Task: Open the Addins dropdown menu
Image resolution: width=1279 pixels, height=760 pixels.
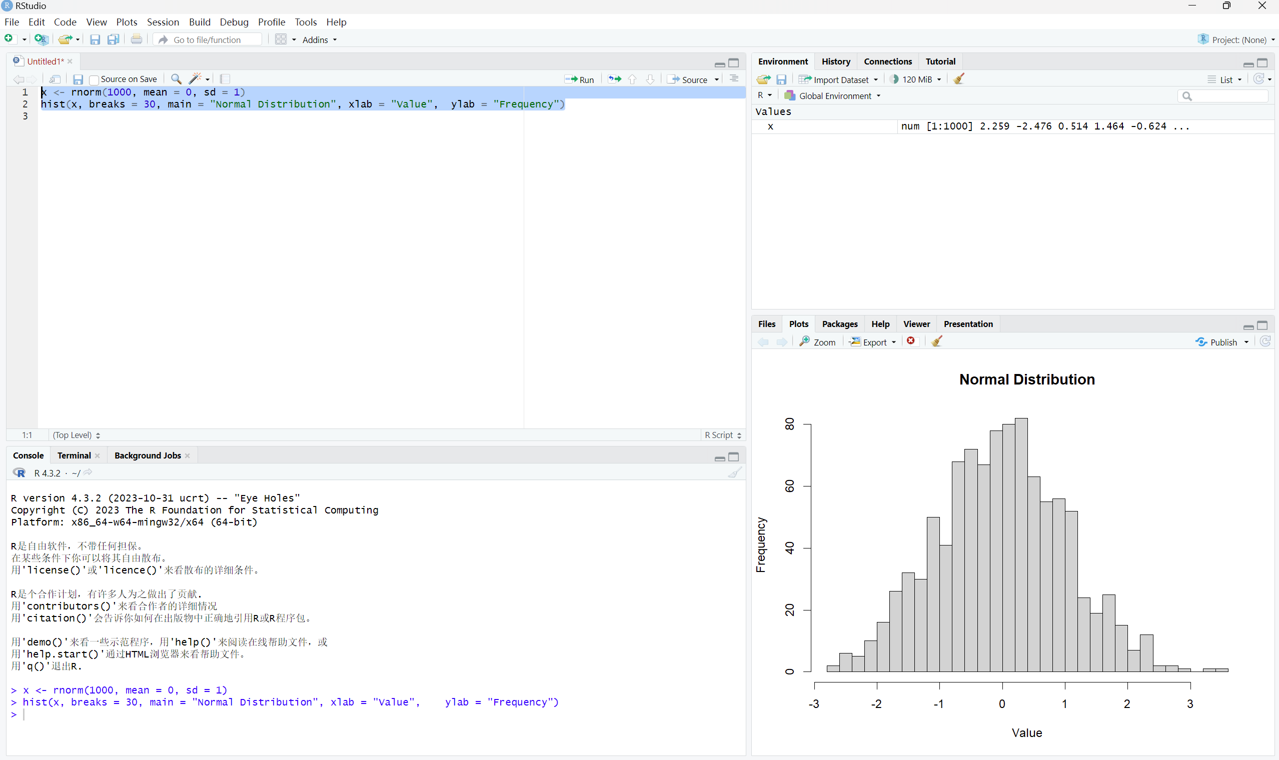Action: [x=319, y=40]
